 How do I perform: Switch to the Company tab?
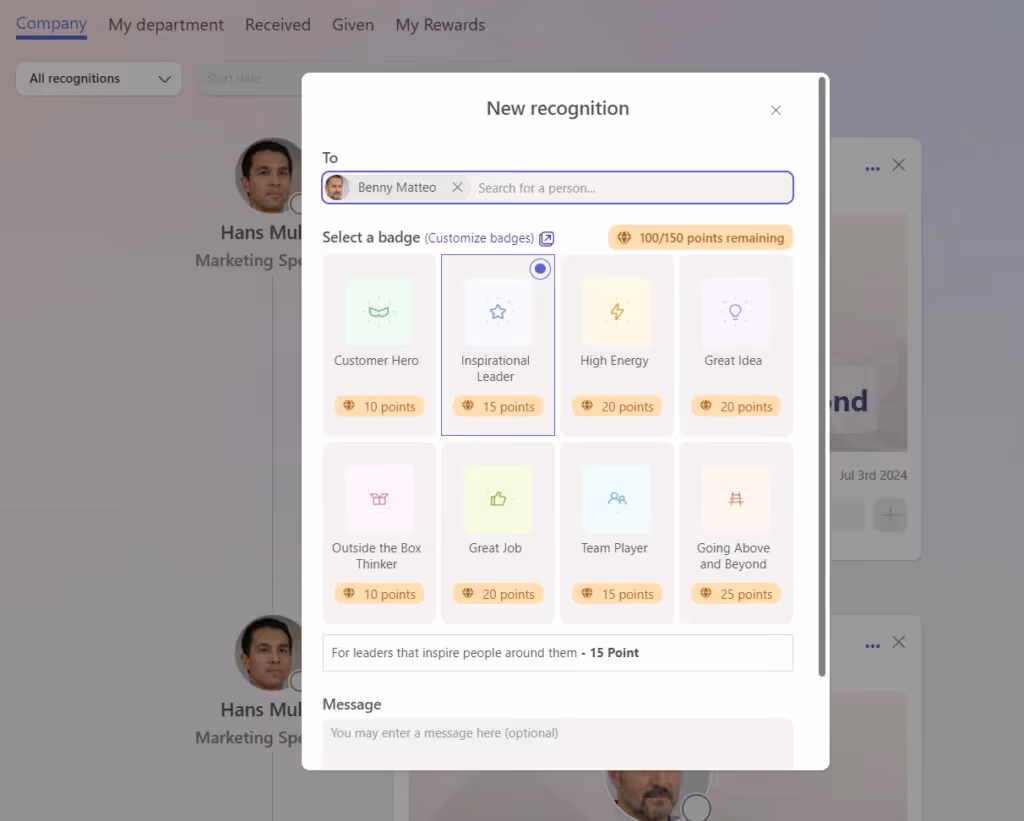(51, 24)
